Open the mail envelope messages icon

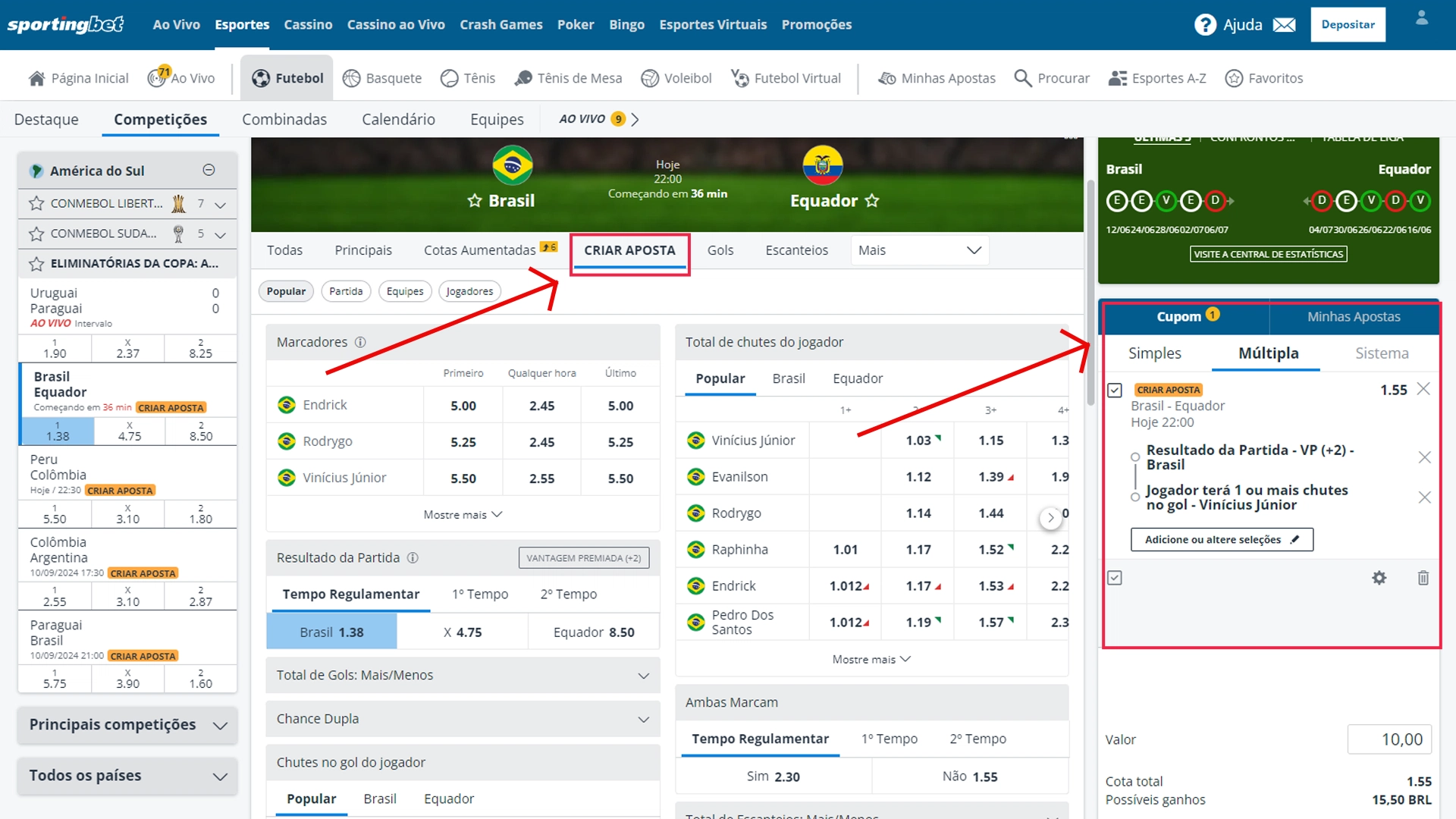coord(1284,25)
